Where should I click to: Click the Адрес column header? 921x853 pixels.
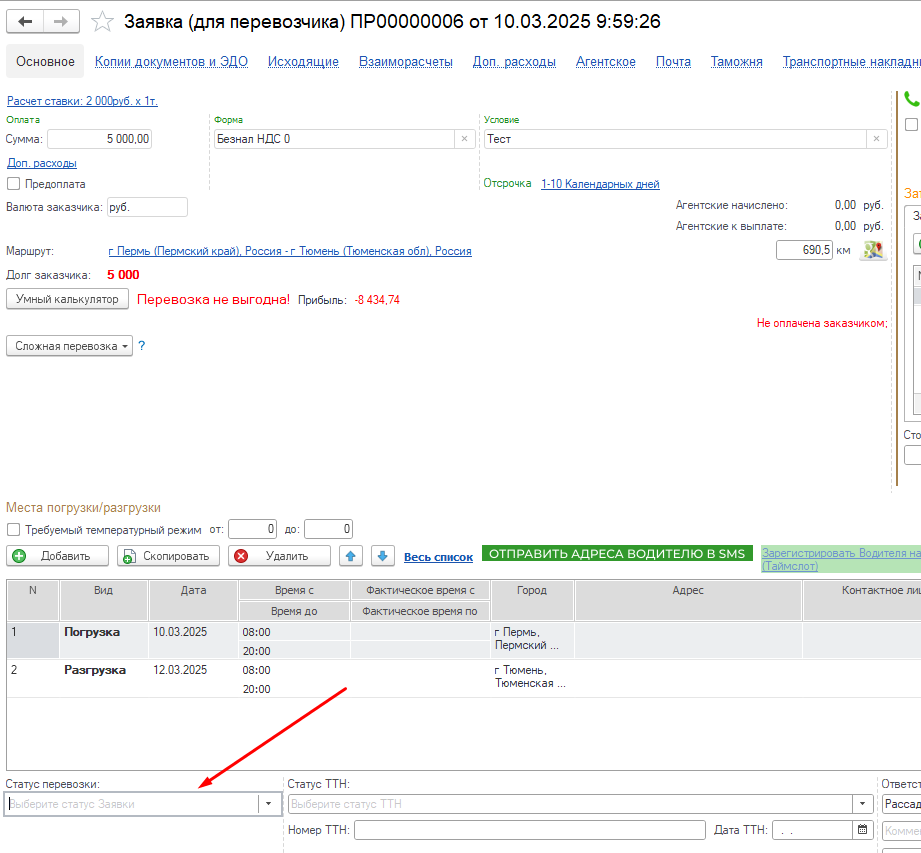688,600
